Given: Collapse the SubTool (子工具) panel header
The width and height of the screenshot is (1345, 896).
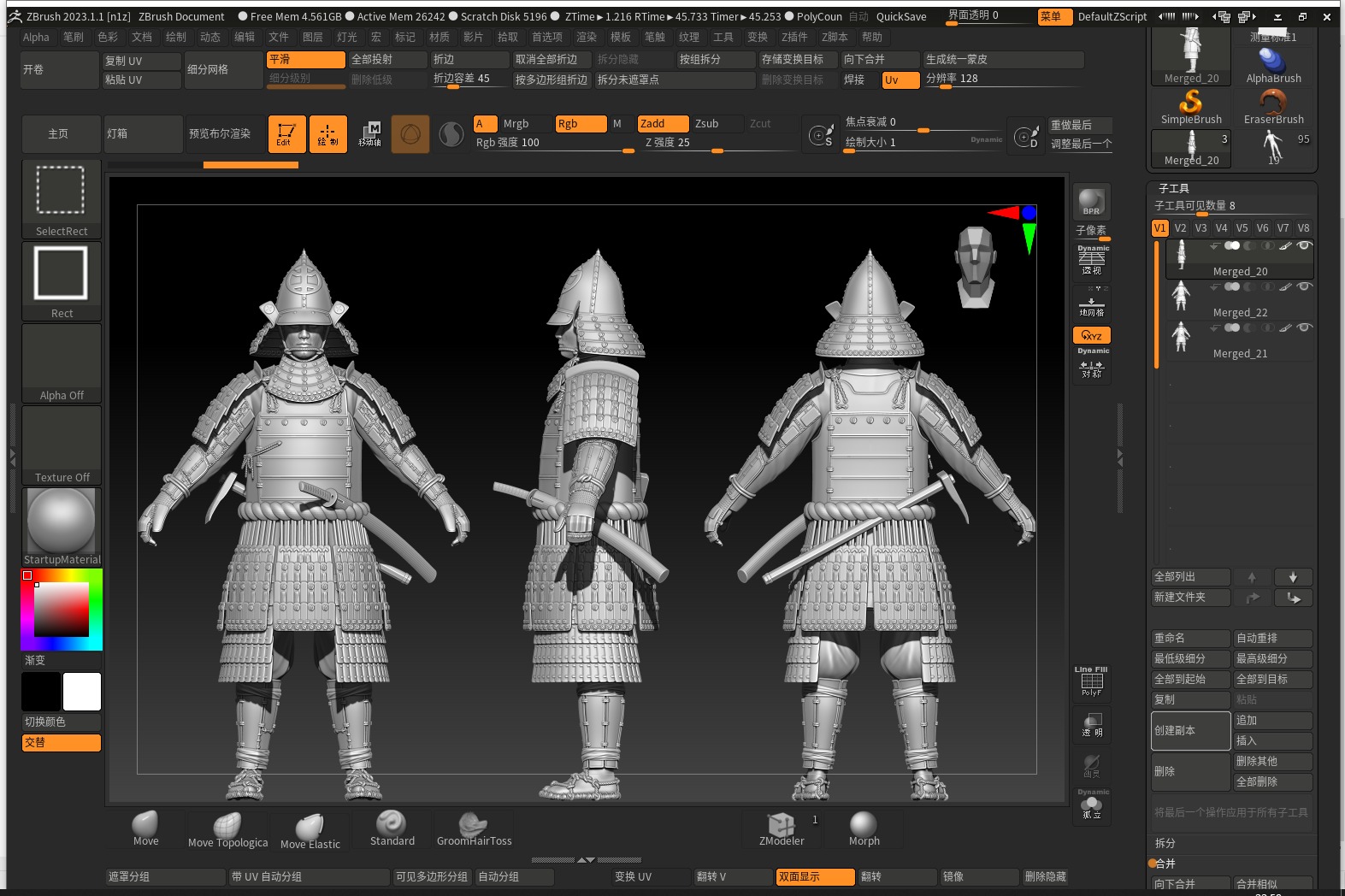Looking at the screenshot, I should (1173, 188).
